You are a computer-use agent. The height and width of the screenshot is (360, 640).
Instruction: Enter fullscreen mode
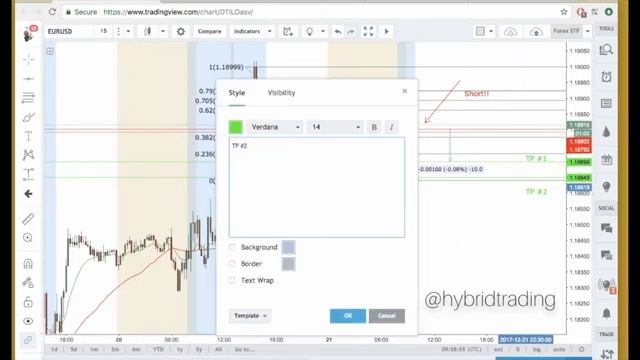coord(368,31)
